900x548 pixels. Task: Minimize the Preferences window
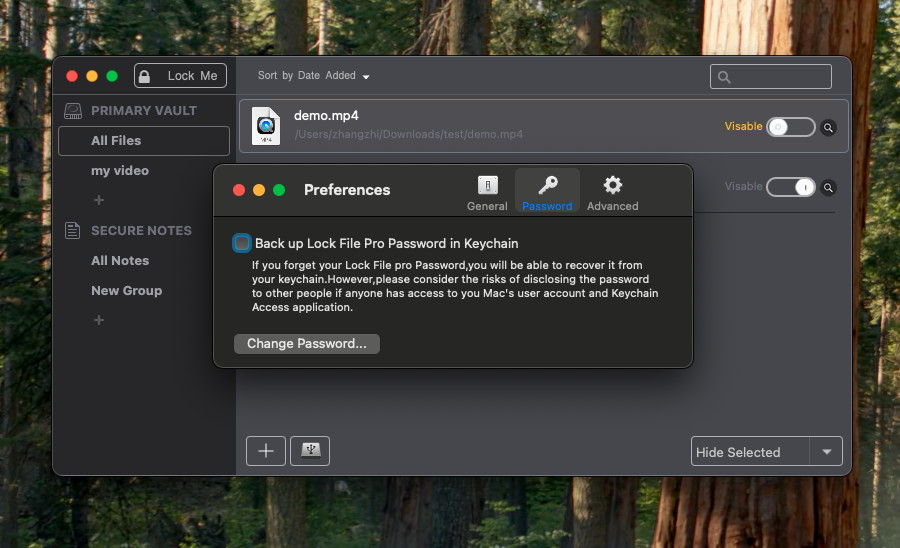pyautogui.click(x=259, y=190)
